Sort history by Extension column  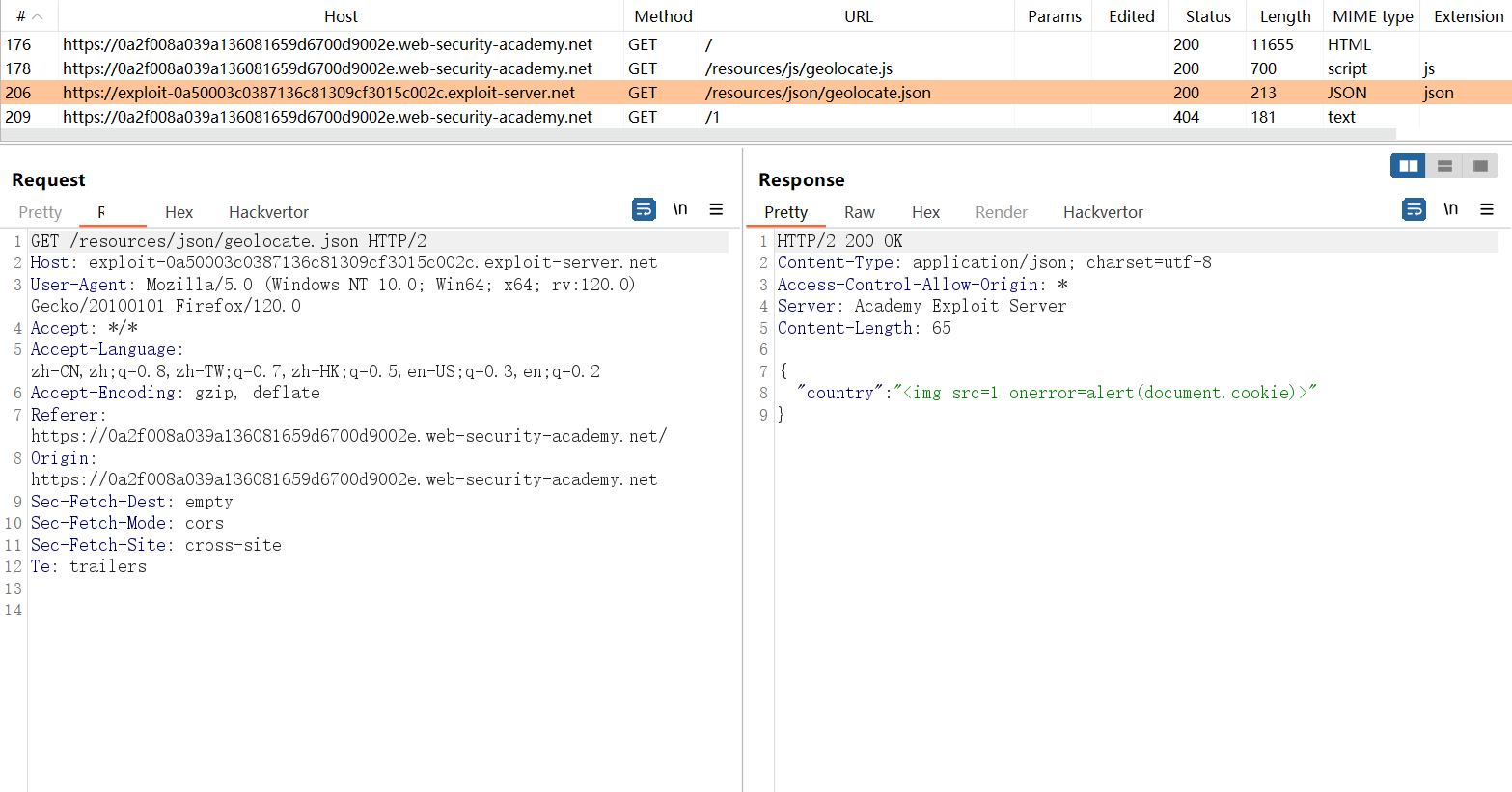(x=1468, y=16)
